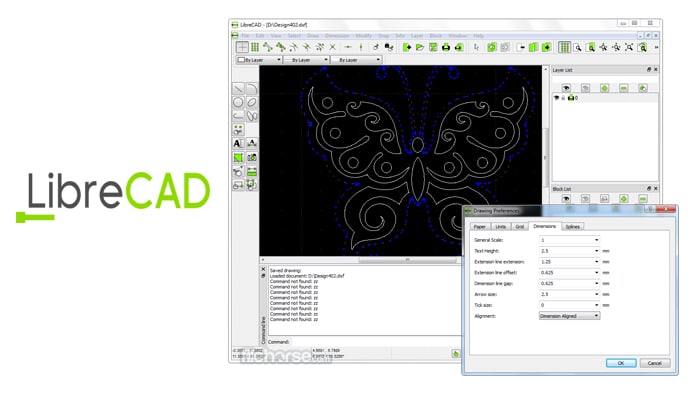Remove layer with the green minus icon
Screen dimensions: 700x400
[624, 88]
